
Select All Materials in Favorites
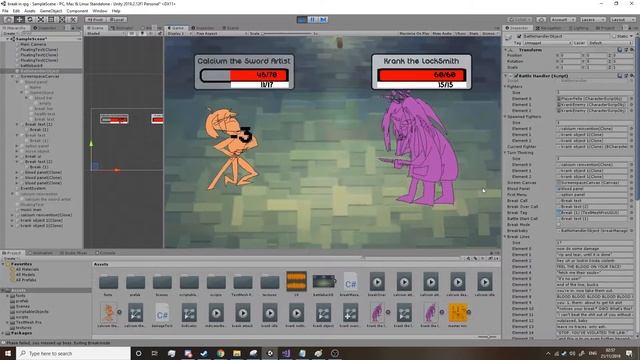click(27, 269)
